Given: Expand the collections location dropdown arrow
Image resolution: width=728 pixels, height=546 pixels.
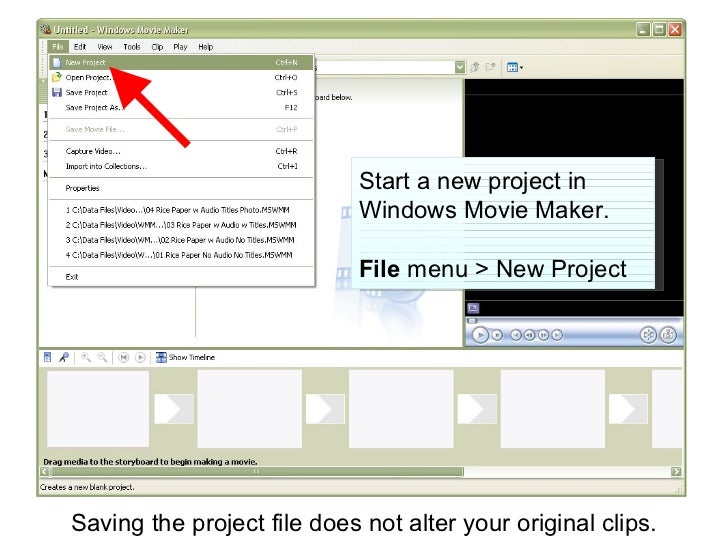Looking at the screenshot, I should click(x=460, y=67).
